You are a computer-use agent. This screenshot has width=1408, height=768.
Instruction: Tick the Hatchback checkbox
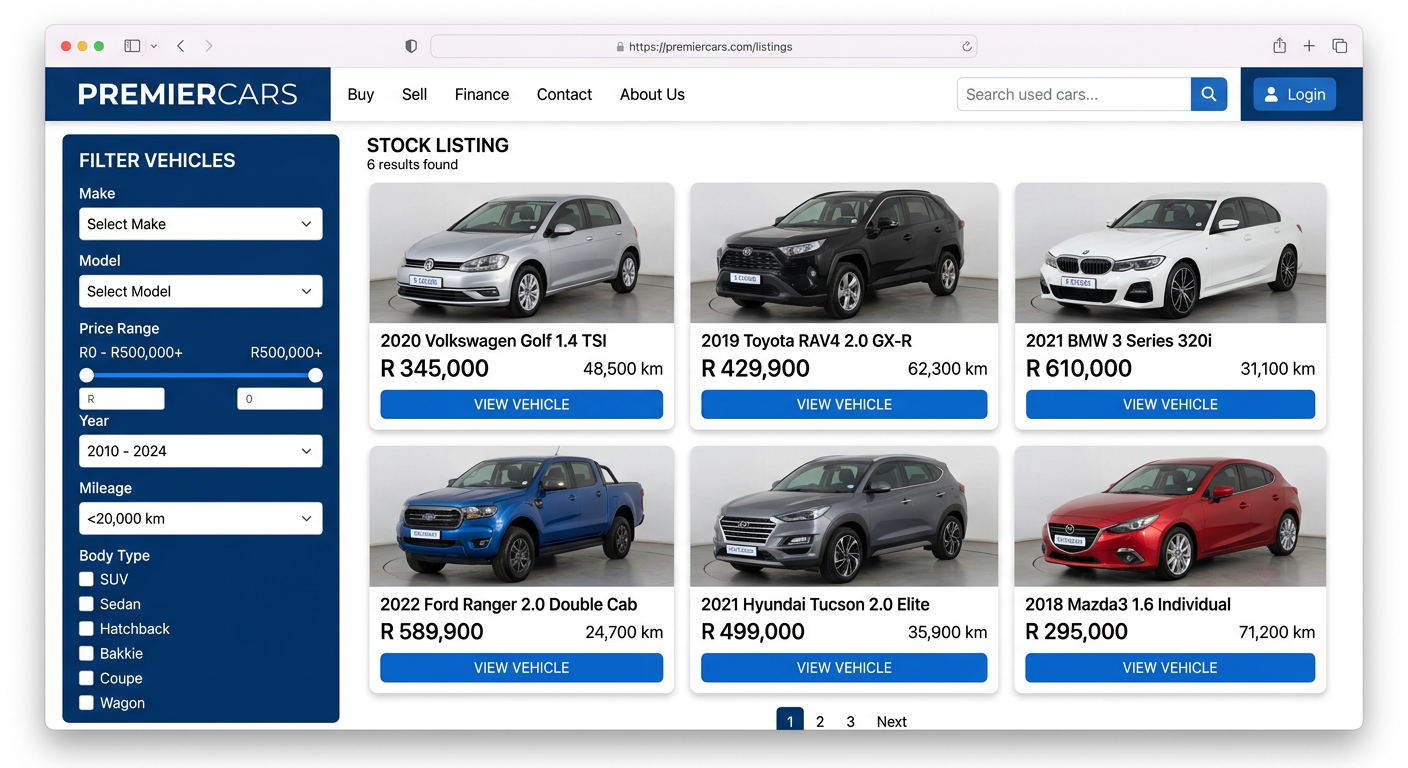pos(87,629)
